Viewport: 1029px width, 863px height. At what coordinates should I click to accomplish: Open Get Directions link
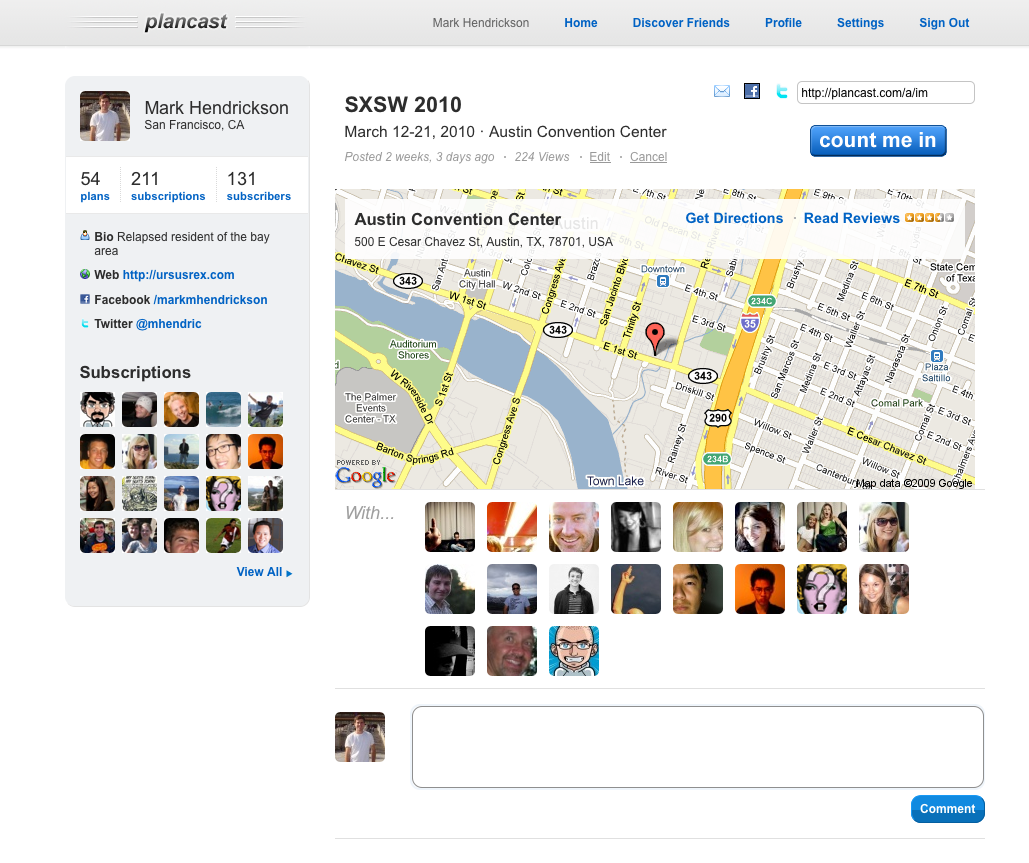(734, 218)
